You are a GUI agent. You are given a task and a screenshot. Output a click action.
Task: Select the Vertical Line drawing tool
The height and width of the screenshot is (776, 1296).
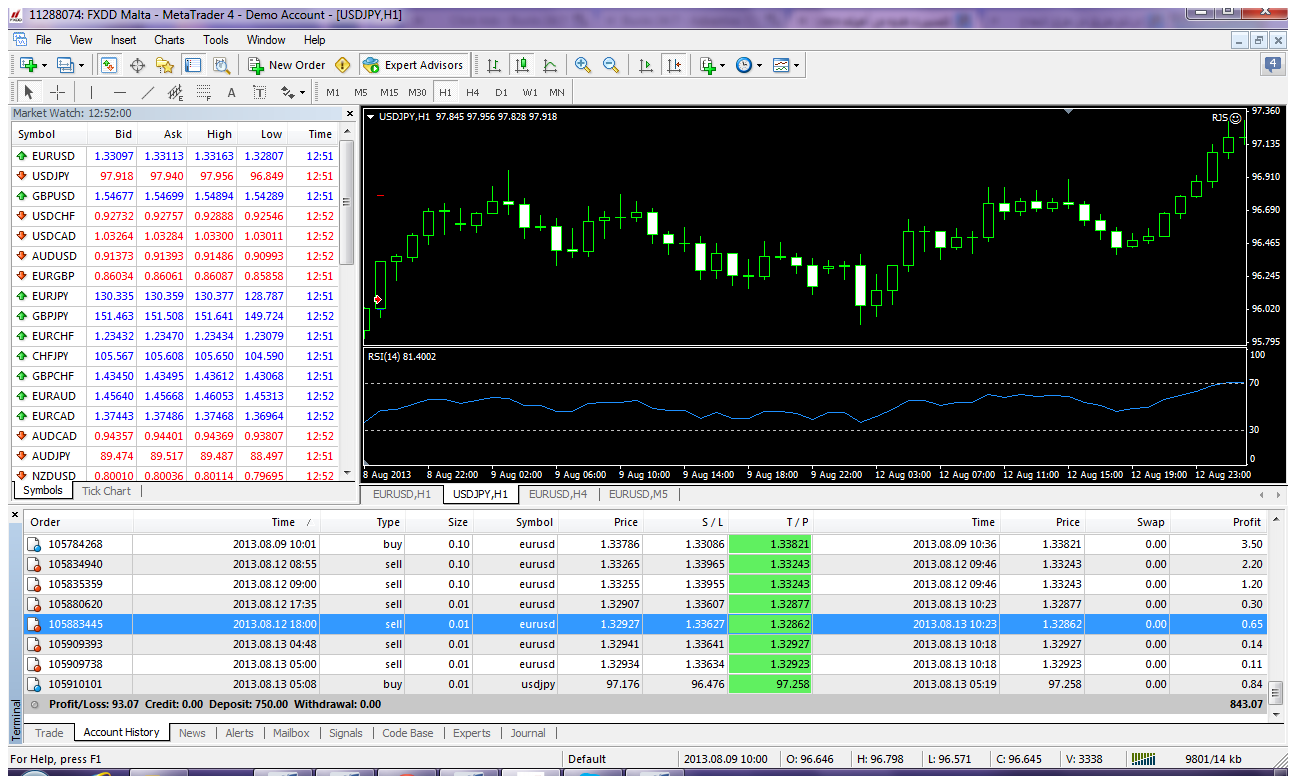(x=91, y=92)
